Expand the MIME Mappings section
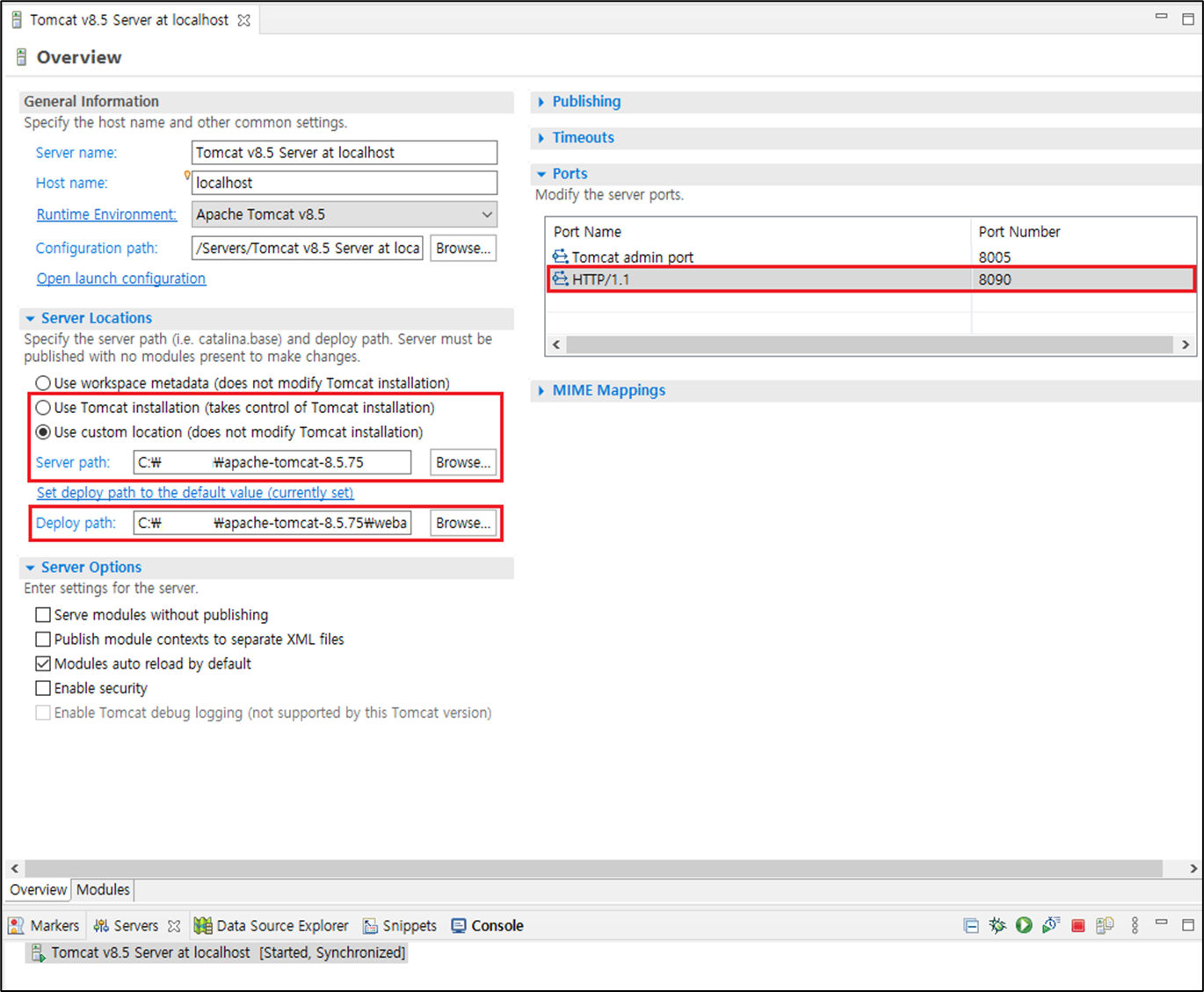1204x992 pixels. tap(540, 391)
